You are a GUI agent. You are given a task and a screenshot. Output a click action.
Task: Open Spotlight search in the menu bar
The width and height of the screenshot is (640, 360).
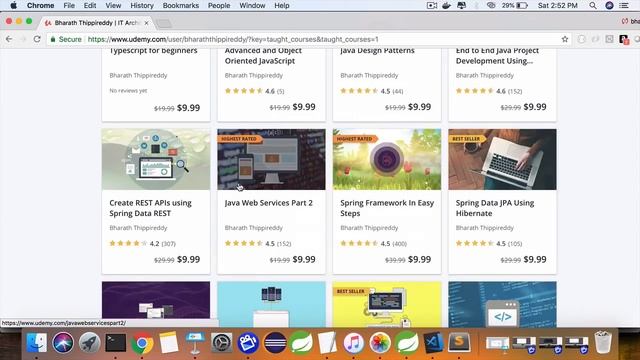(593, 5)
